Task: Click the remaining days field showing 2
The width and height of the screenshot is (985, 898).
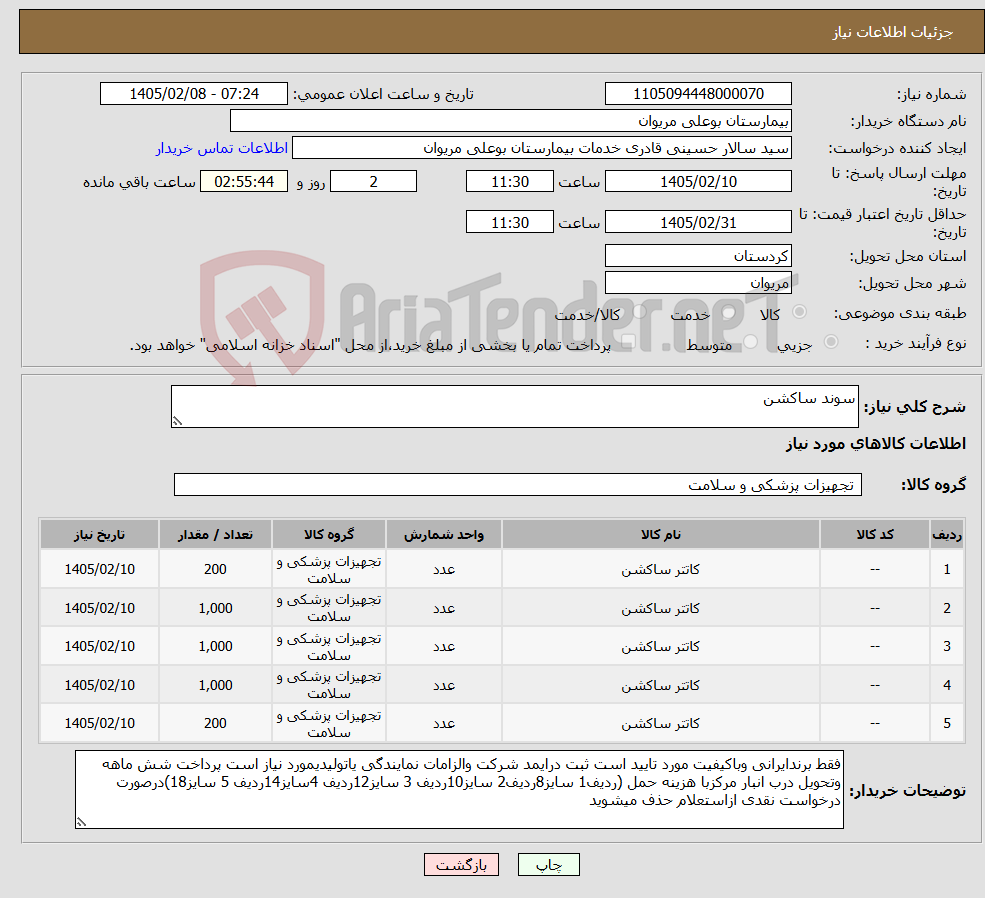Action: click(373, 181)
